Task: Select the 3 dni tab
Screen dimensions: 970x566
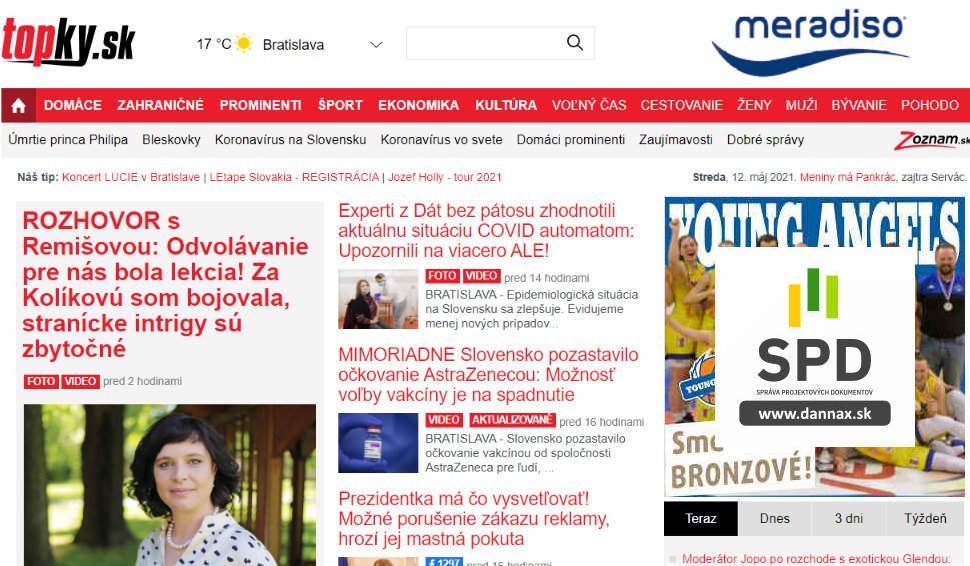Action: click(x=848, y=518)
